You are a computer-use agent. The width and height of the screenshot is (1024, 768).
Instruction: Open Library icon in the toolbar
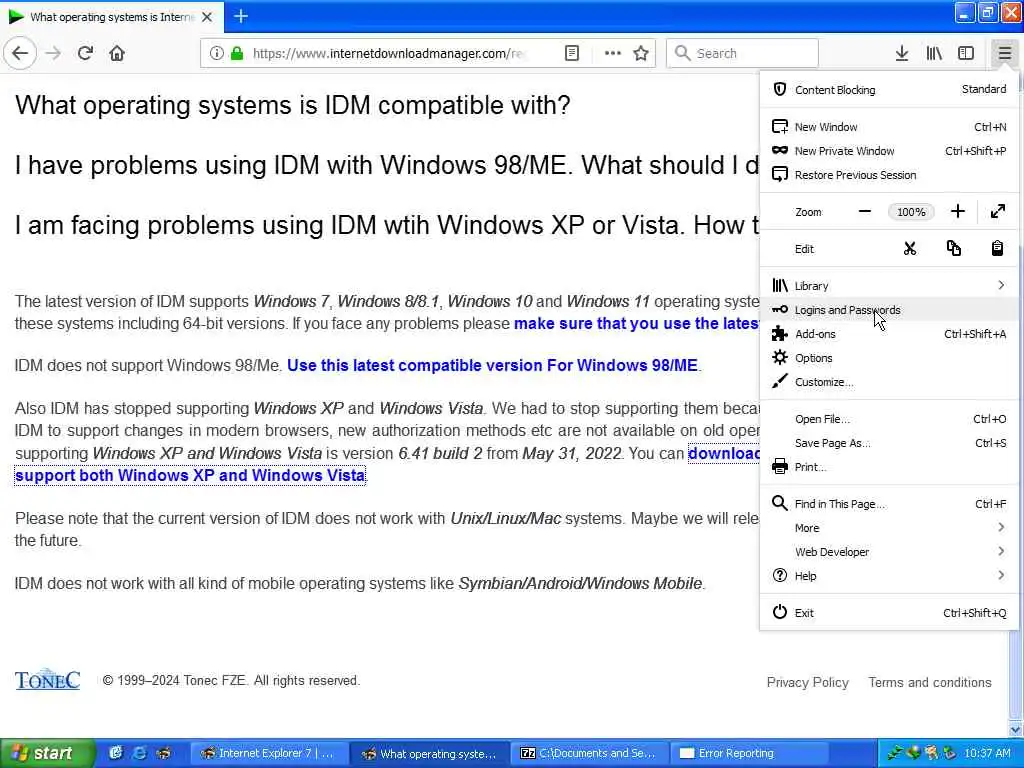tap(934, 53)
